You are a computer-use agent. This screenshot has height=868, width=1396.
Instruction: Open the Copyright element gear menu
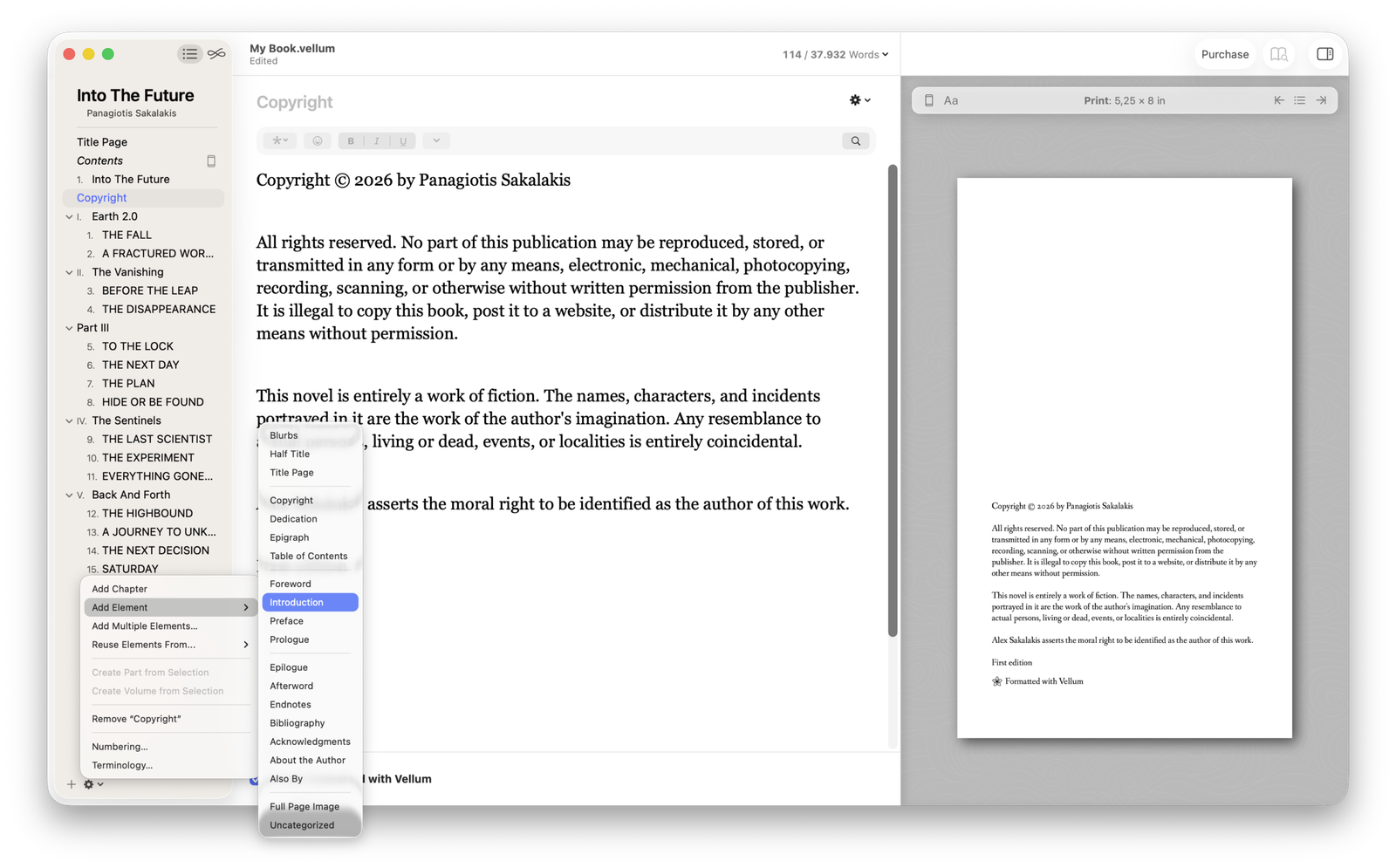[860, 100]
